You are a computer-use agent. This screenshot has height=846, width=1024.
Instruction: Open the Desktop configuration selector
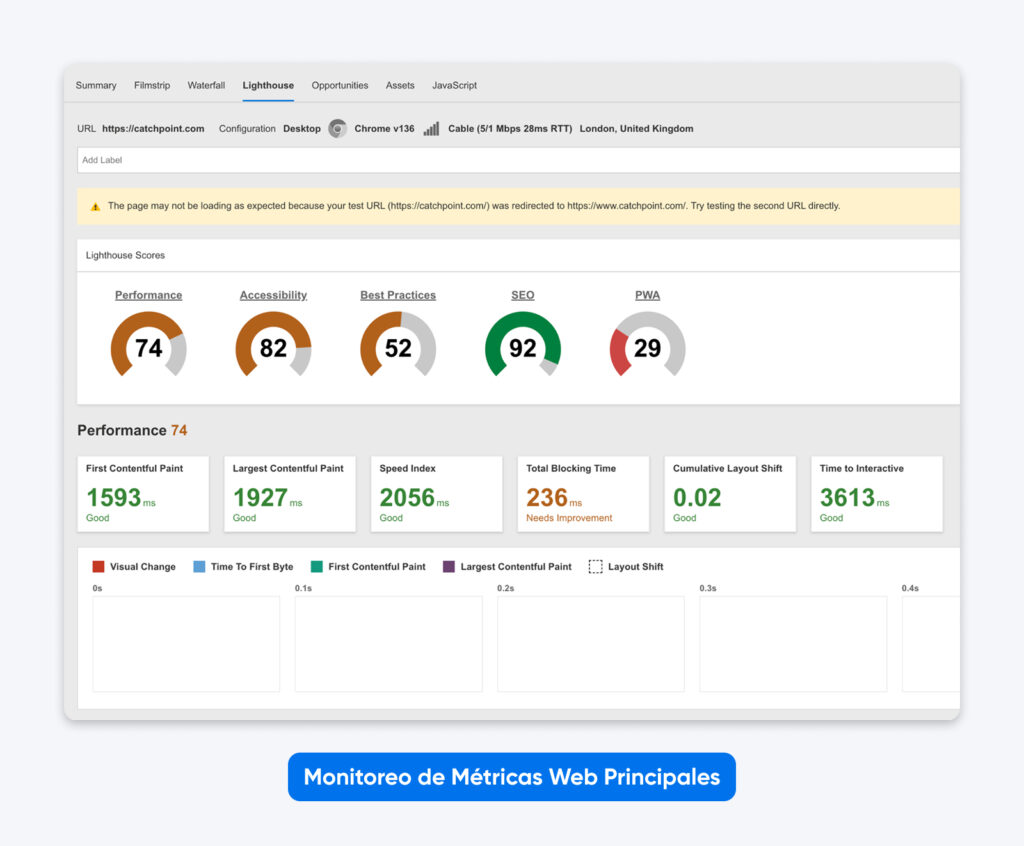(x=301, y=128)
